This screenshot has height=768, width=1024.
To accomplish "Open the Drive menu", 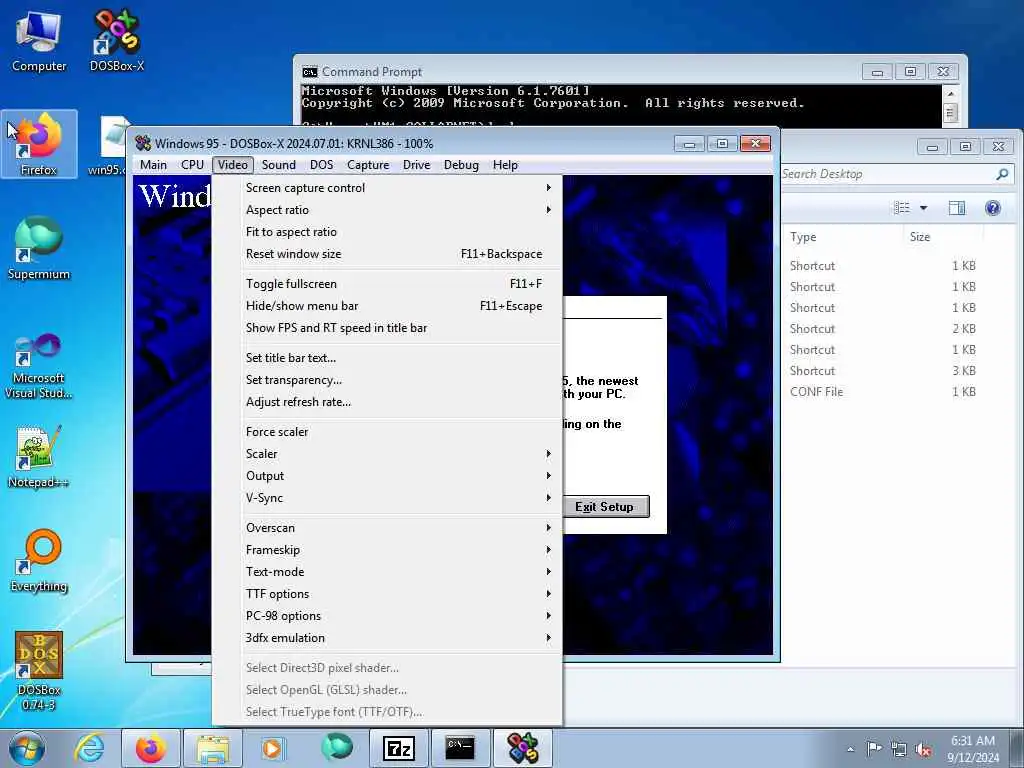I will coord(417,165).
